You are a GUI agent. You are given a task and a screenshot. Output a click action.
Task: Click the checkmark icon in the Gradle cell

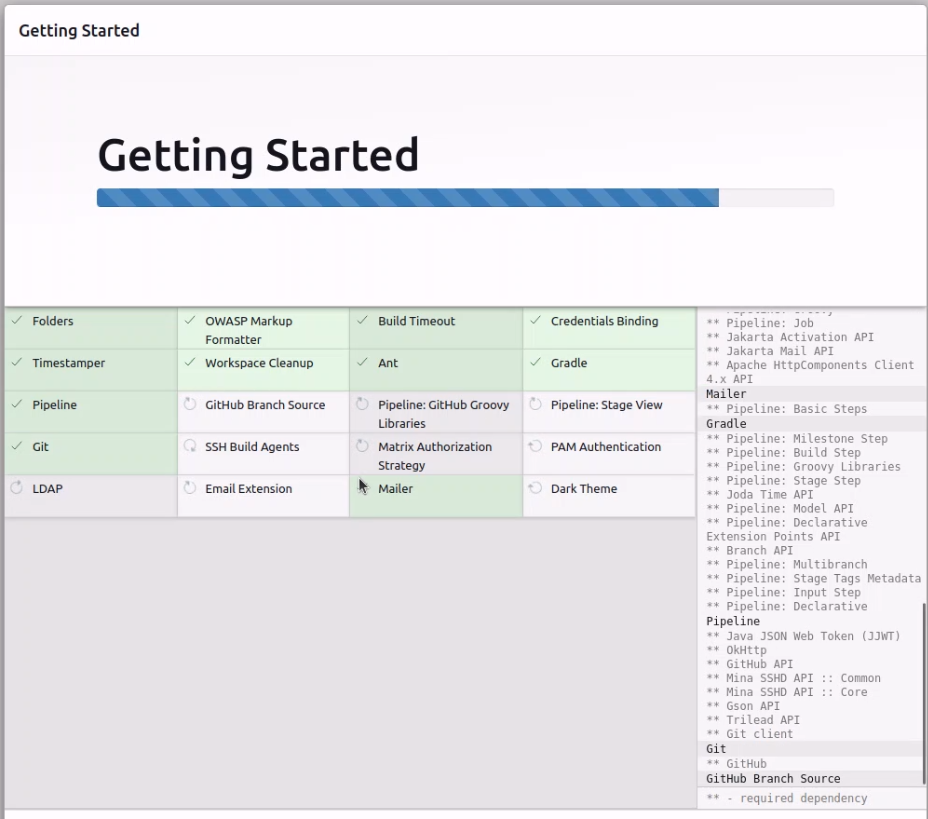[535, 363]
